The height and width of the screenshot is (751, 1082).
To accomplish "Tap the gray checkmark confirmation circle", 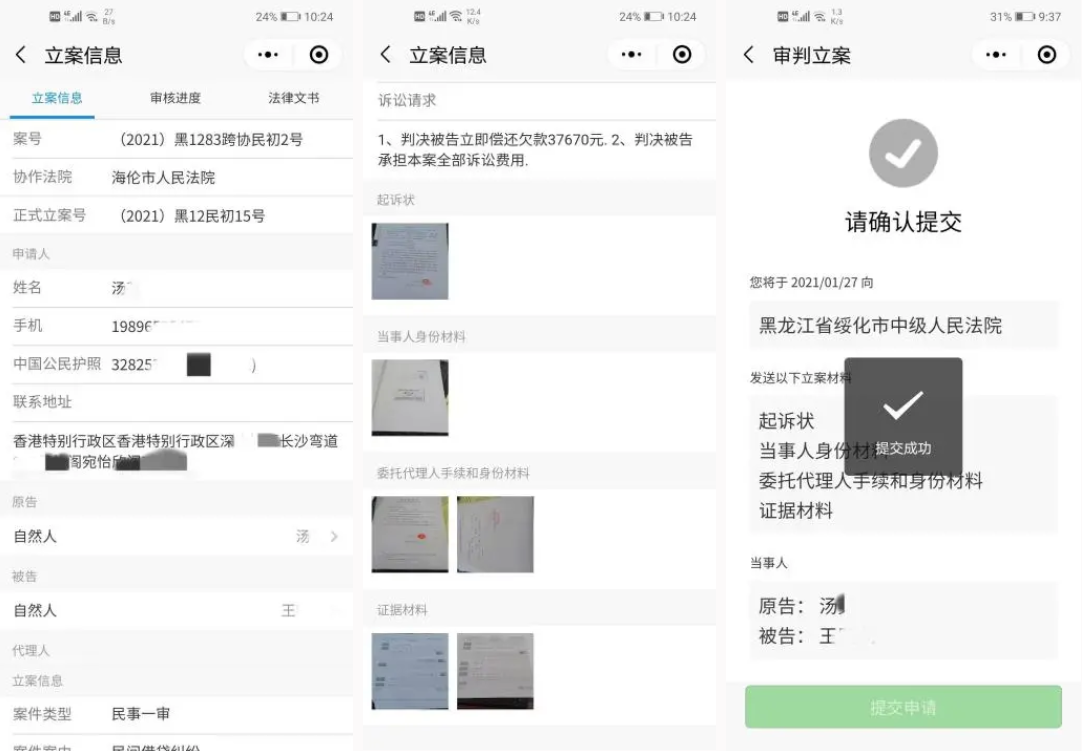I will coord(903,153).
